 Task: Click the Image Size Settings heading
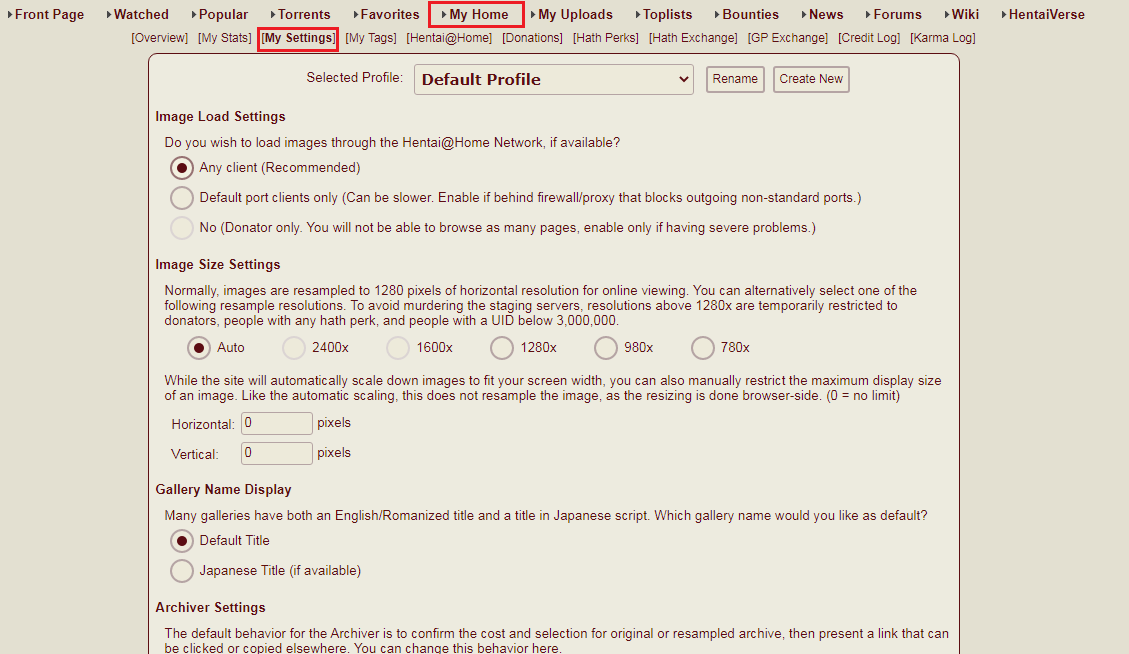tap(217, 264)
